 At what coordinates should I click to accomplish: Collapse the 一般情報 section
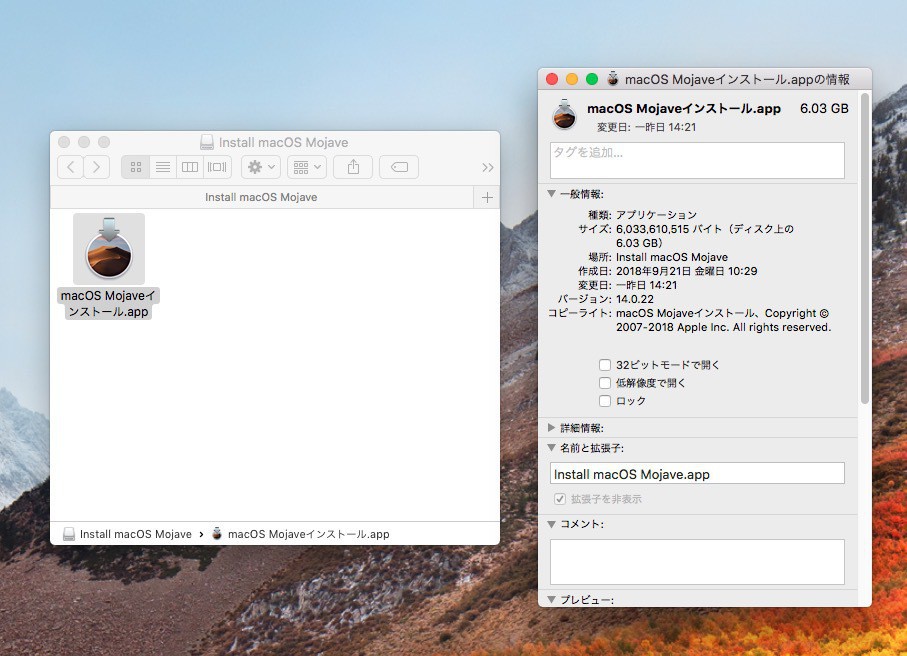tap(551, 194)
